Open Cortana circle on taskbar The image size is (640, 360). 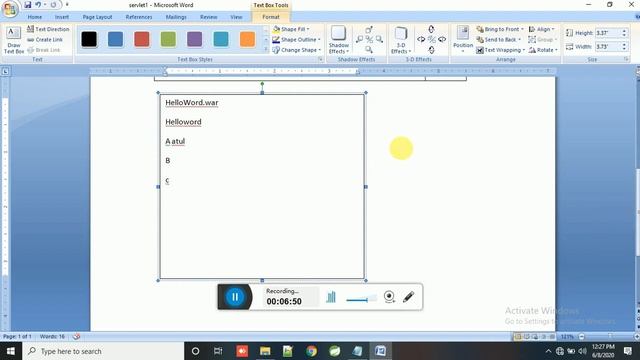(x=196, y=351)
